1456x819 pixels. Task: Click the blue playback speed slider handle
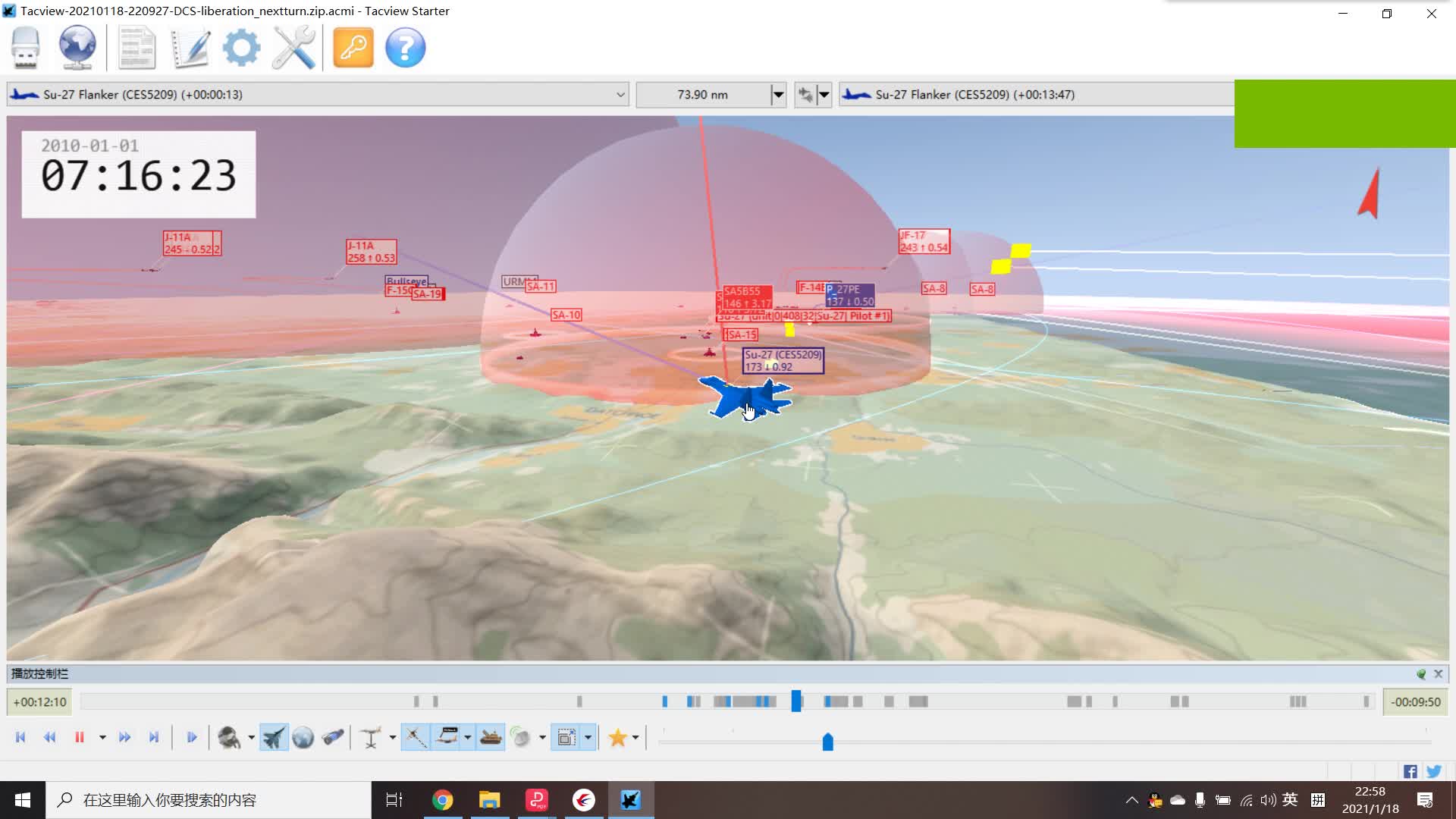click(828, 742)
